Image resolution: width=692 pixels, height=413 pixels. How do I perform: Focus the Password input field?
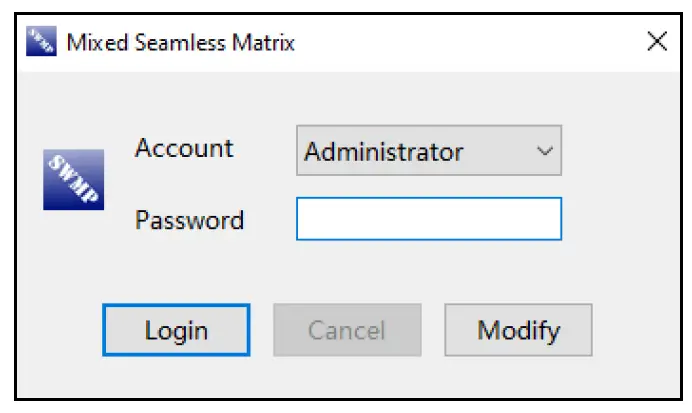click(x=428, y=219)
